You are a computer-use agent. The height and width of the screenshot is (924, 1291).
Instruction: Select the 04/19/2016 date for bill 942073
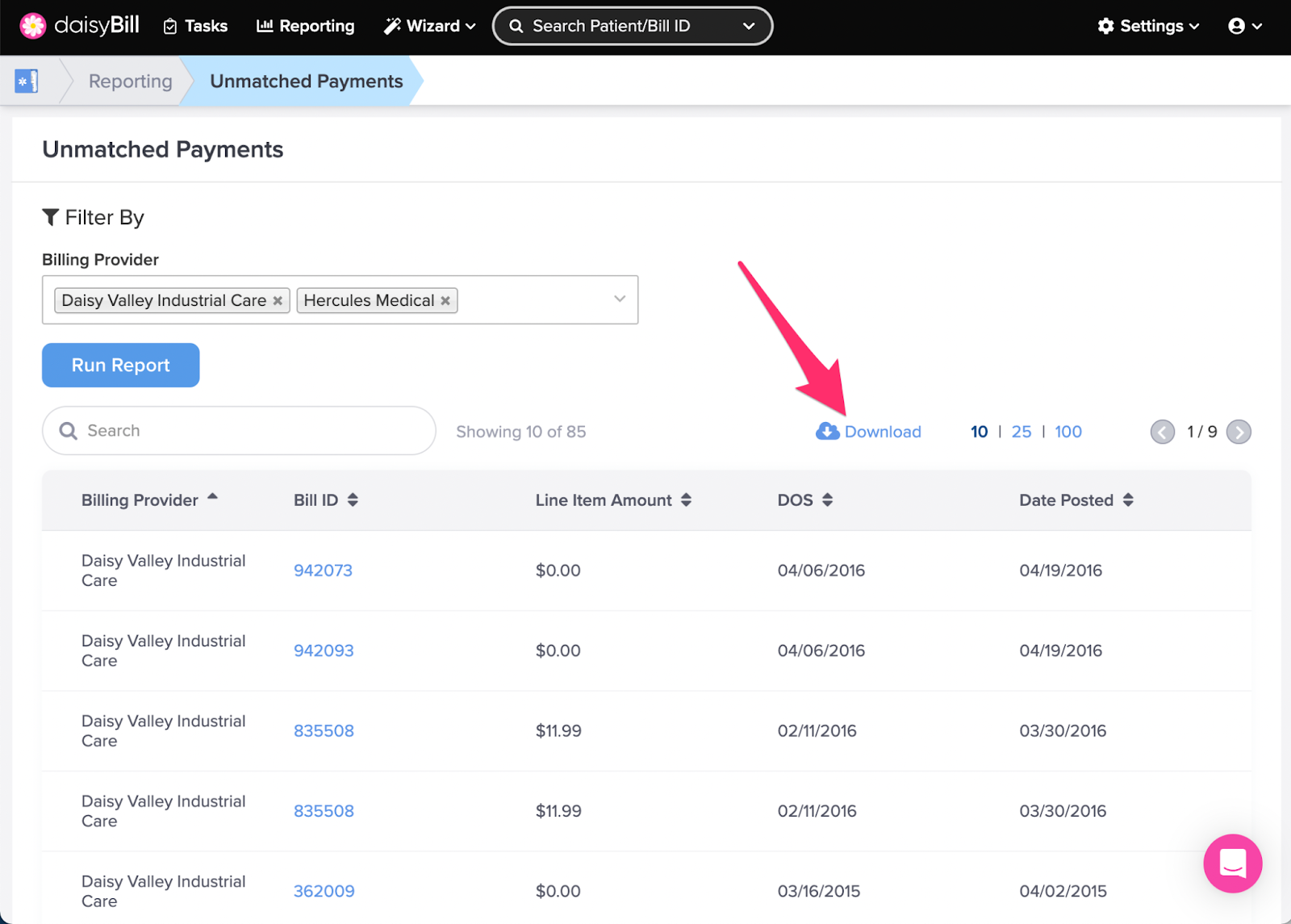click(1060, 570)
